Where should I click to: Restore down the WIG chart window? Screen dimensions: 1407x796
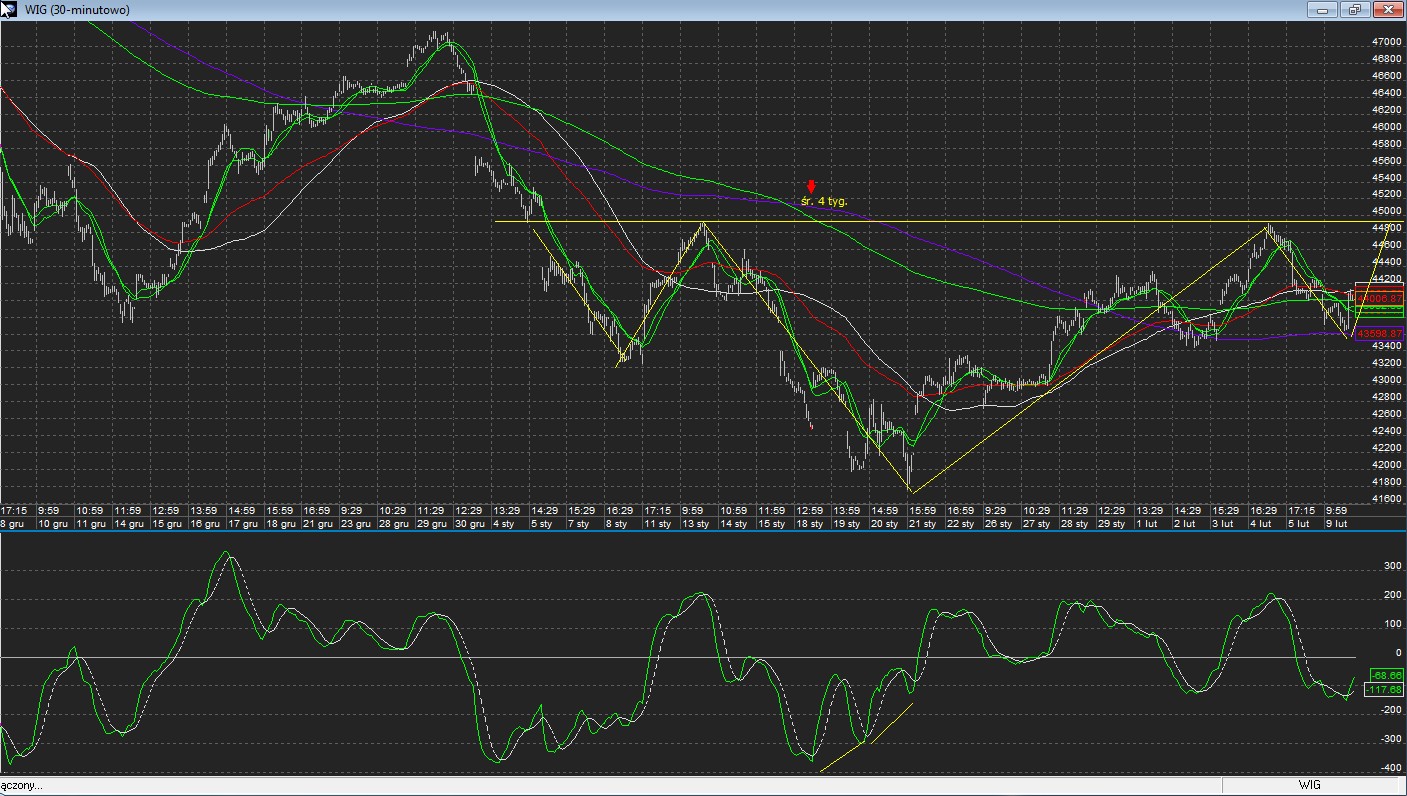click(1355, 10)
